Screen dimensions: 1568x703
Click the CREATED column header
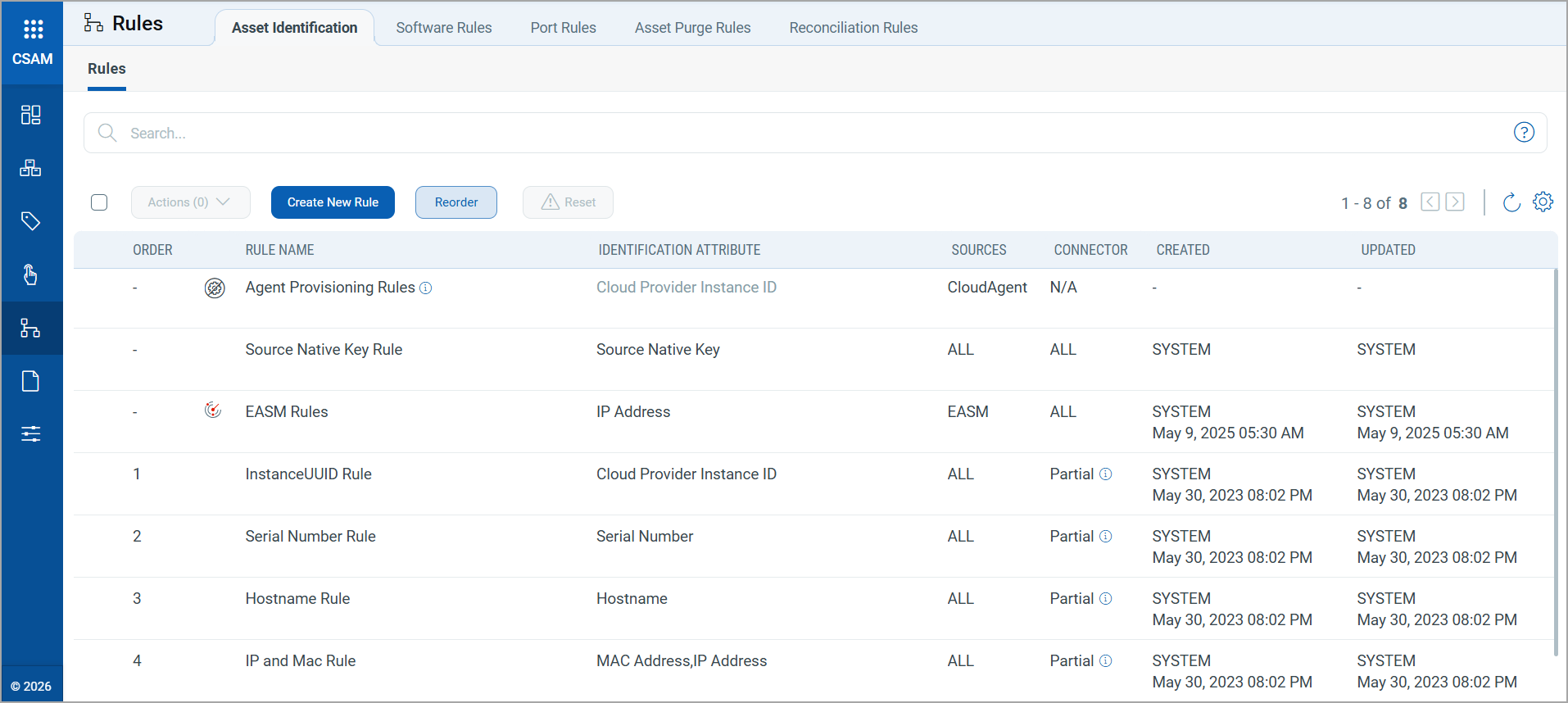1182,250
